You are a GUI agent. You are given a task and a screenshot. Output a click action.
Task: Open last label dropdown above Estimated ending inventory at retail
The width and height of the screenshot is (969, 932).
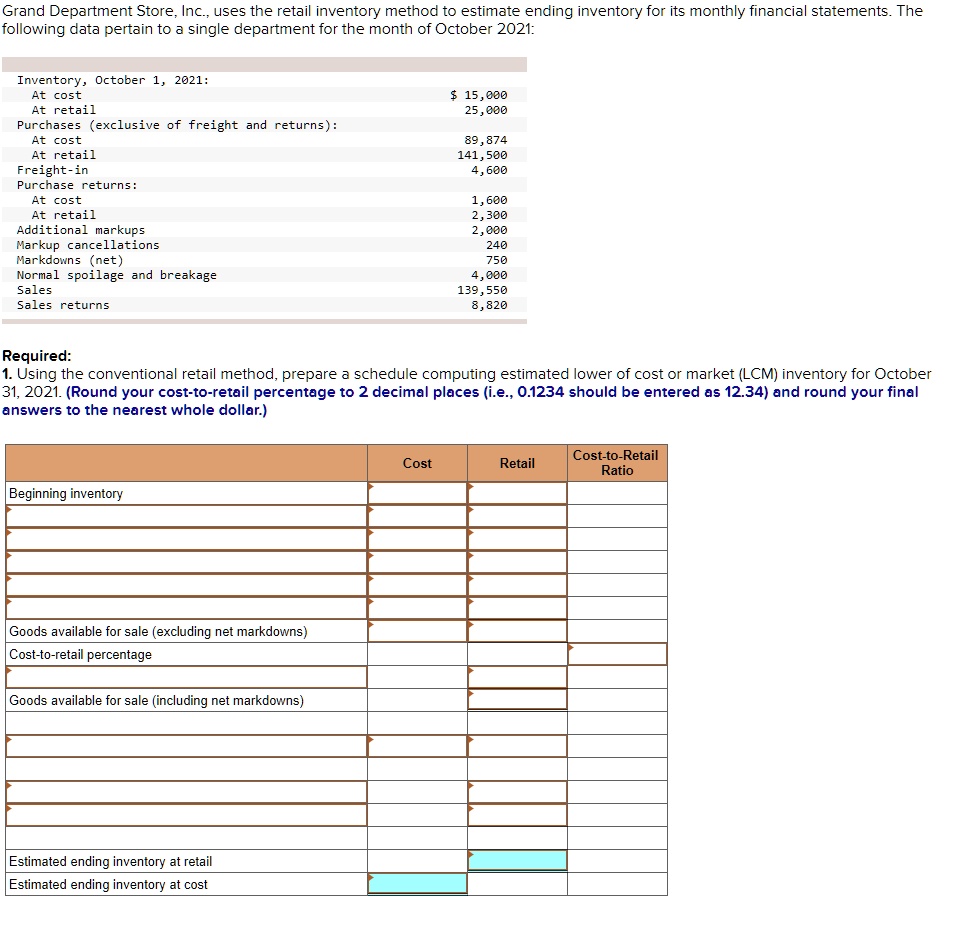(187, 815)
